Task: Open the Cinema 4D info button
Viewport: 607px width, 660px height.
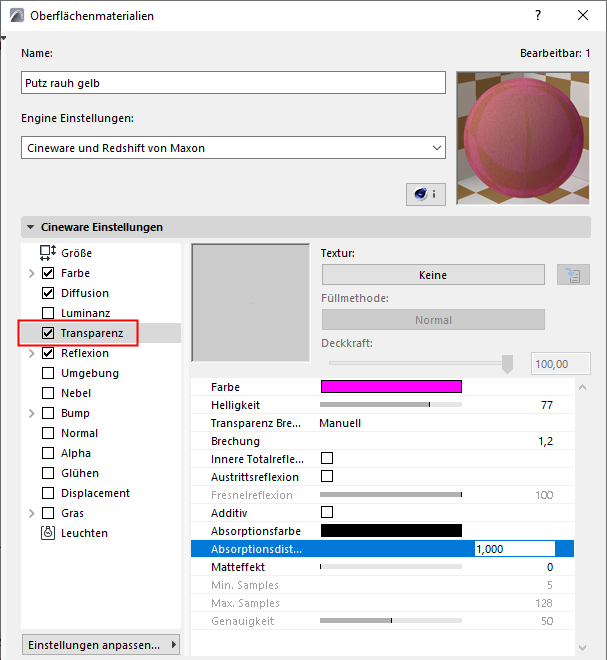Action: tap(426, 194)
